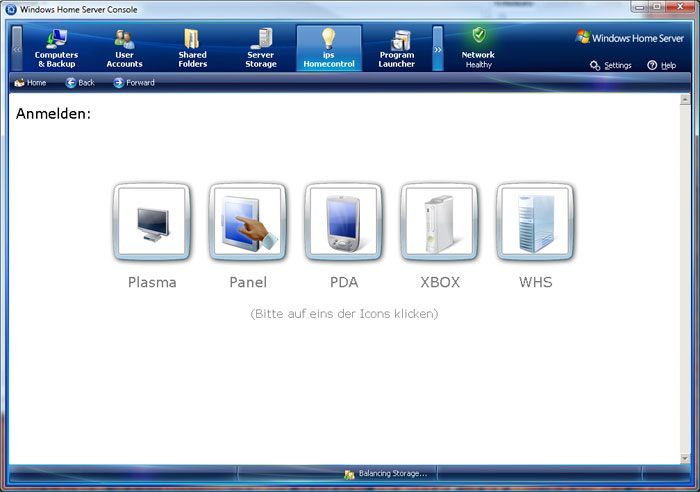The height and width of the screenshot is (492, 700).
Task: Go Forward with the right-arrow button
Action: click(x=134, y=83)
